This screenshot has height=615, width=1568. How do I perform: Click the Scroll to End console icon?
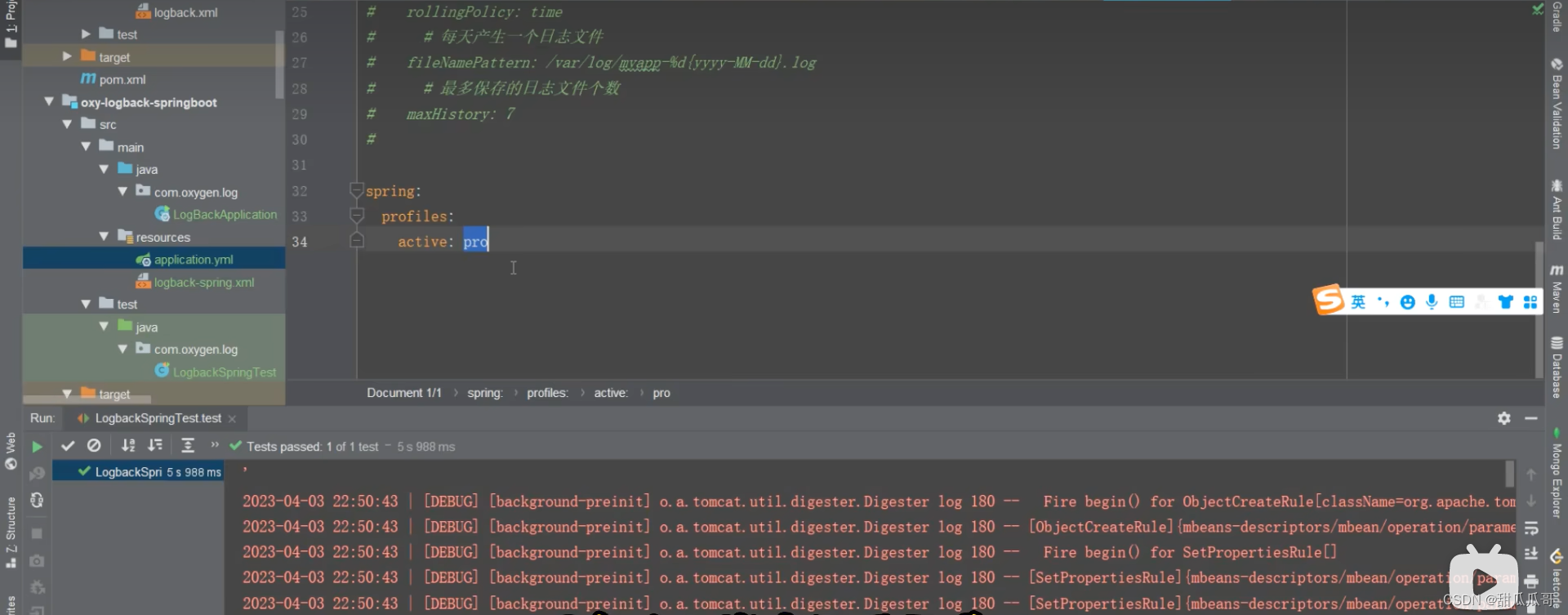1531,555
